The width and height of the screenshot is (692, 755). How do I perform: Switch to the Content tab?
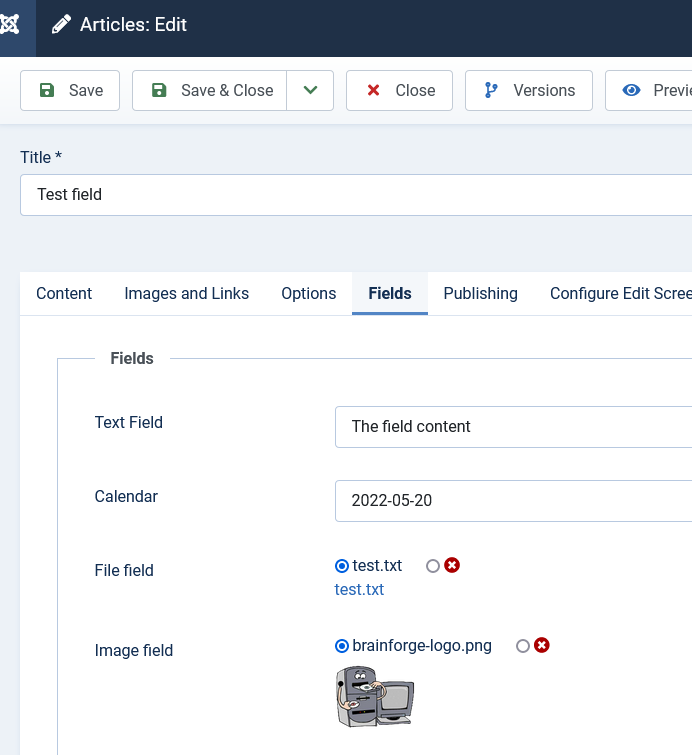64,293
